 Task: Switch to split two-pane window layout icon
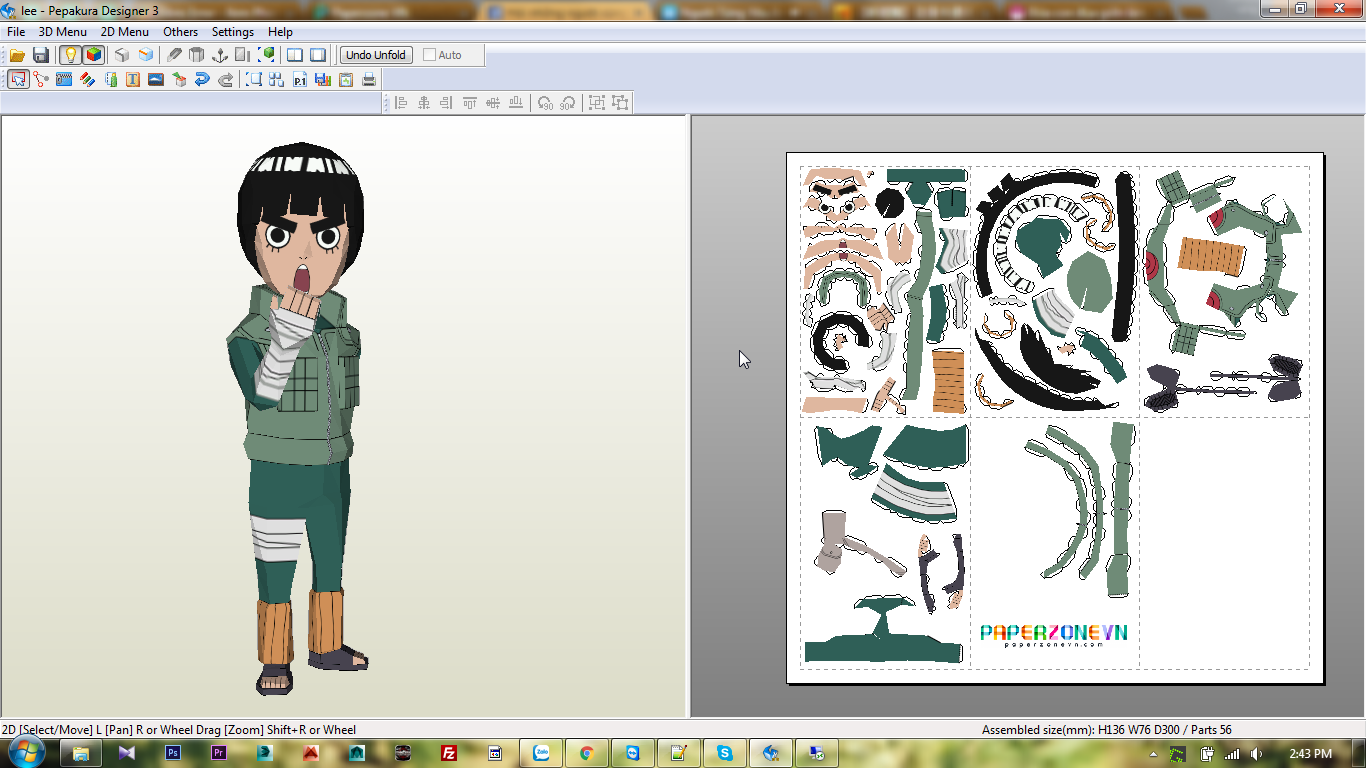pos(295,55)
